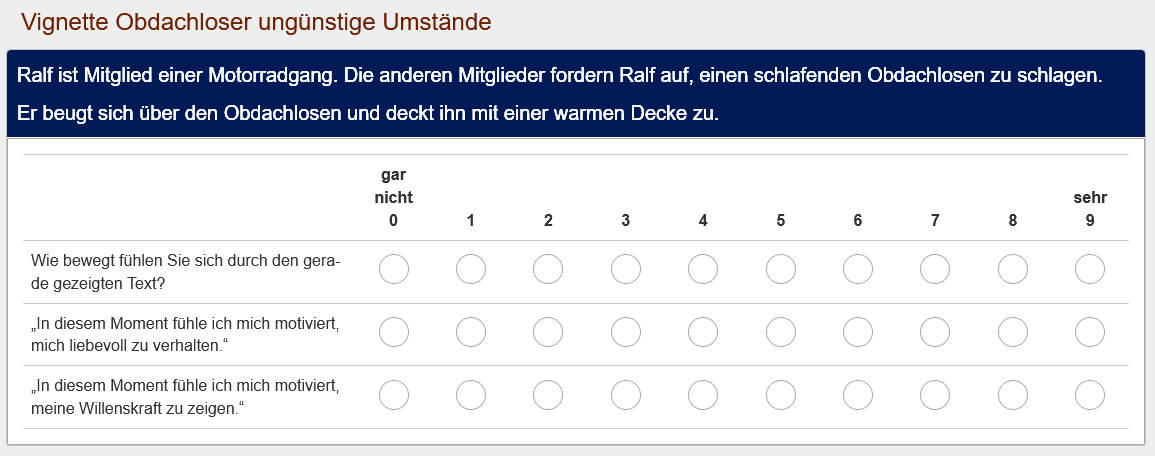Screen dimensions: 1155x456
Task: Choose rating 5 for 'Wie bewegt' question
Action: tap(780, 270)
